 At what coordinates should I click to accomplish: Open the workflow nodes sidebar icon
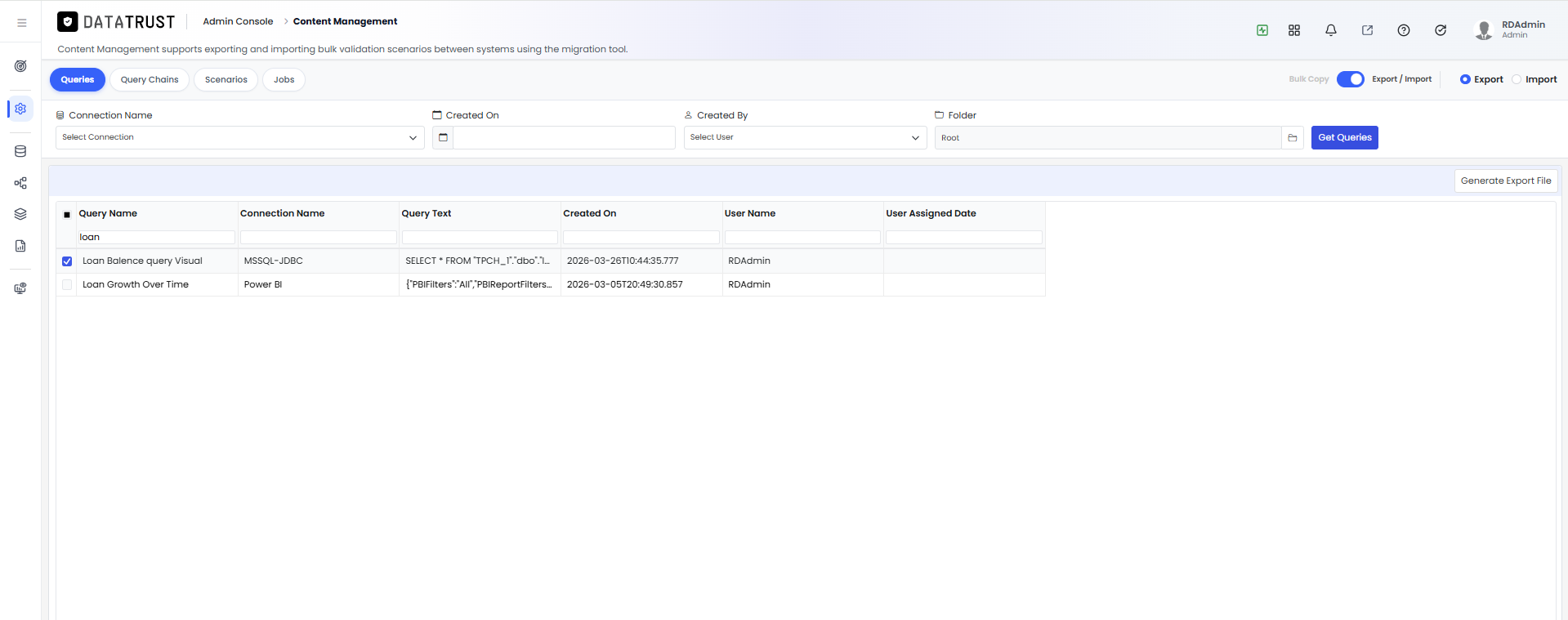[x=20, y=183]
